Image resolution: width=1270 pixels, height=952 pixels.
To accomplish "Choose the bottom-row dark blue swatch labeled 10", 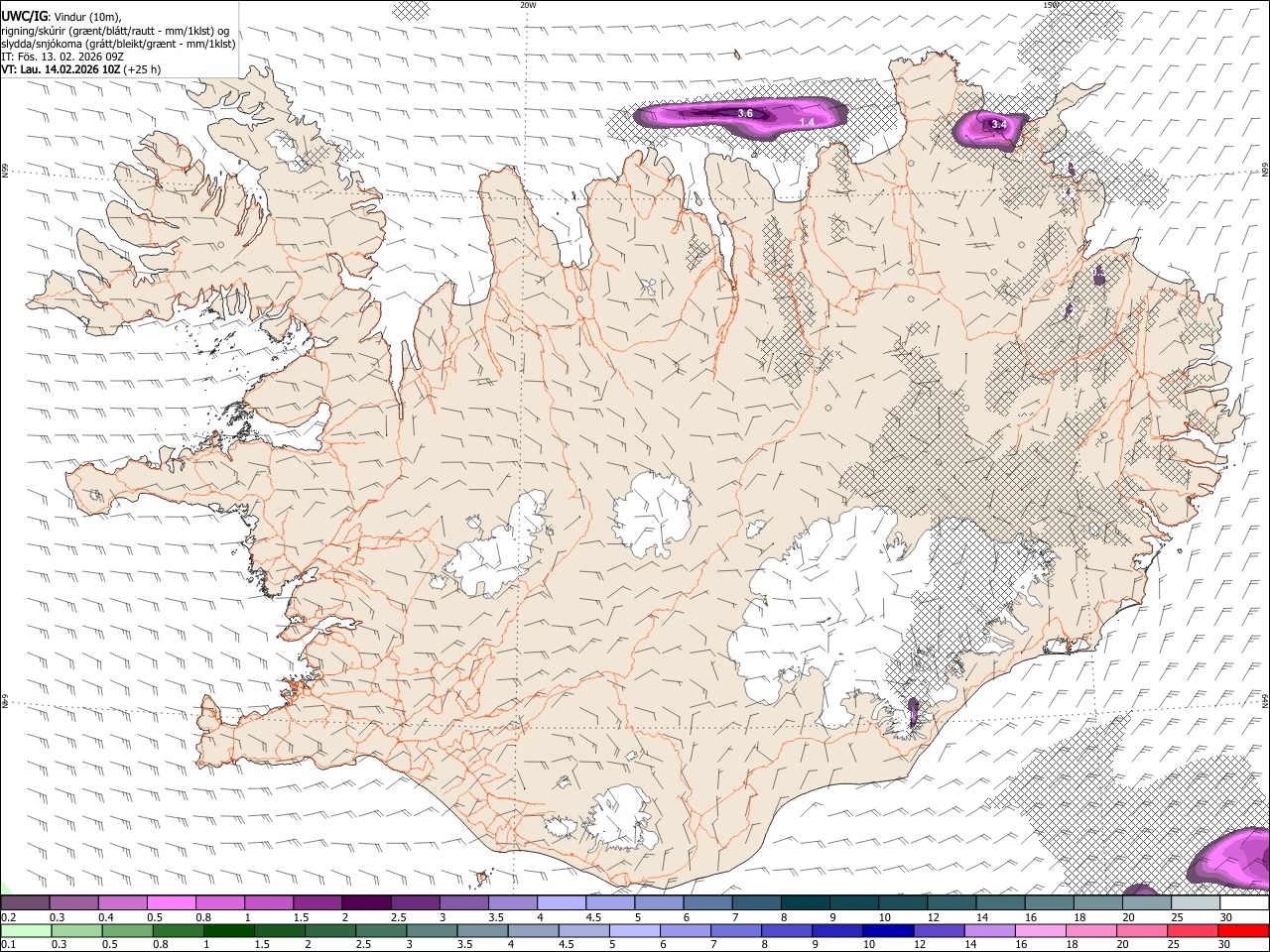I will [x=887, y=930].
